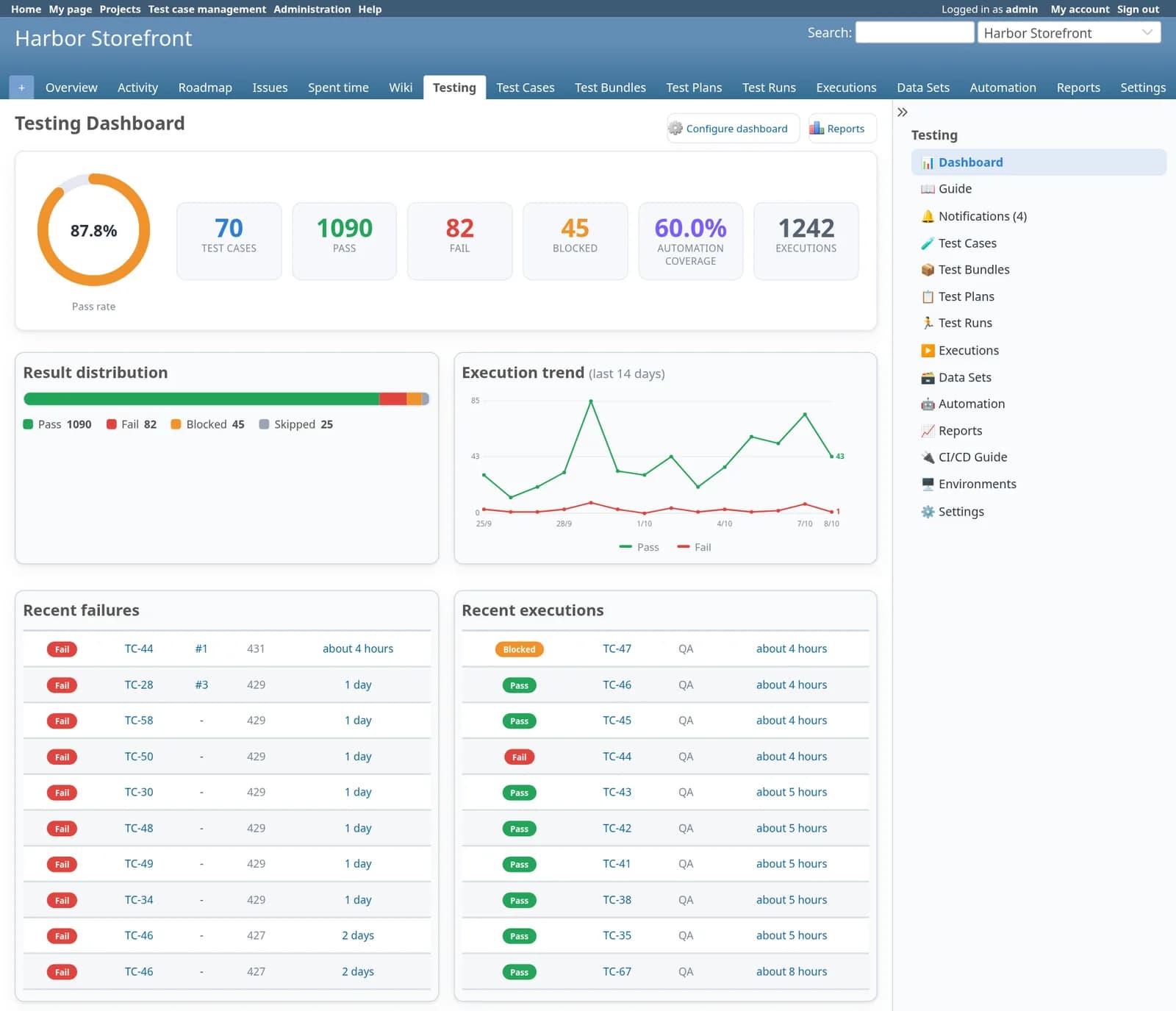This screenshot has width=1176, height=1011.
Task: Click the Data Sets card box icon
Action: coord(928,378)
